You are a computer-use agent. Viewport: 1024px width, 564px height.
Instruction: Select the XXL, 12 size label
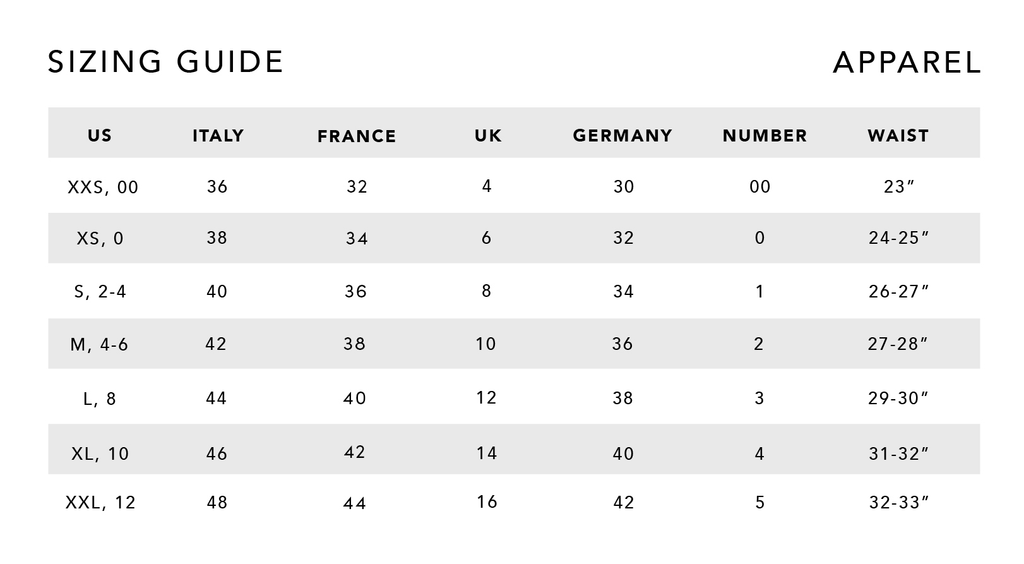click(100, 502)
